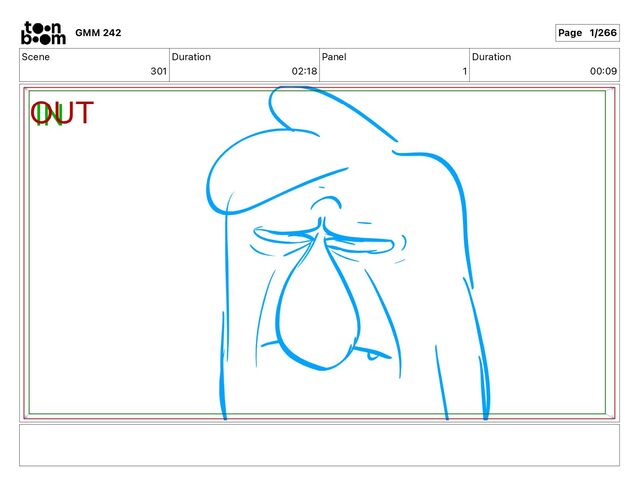Image resolution: width=640 pixels, height=495 pixels.
Task: Select the scene duration value 02:18
Action: tap(304, 71)
